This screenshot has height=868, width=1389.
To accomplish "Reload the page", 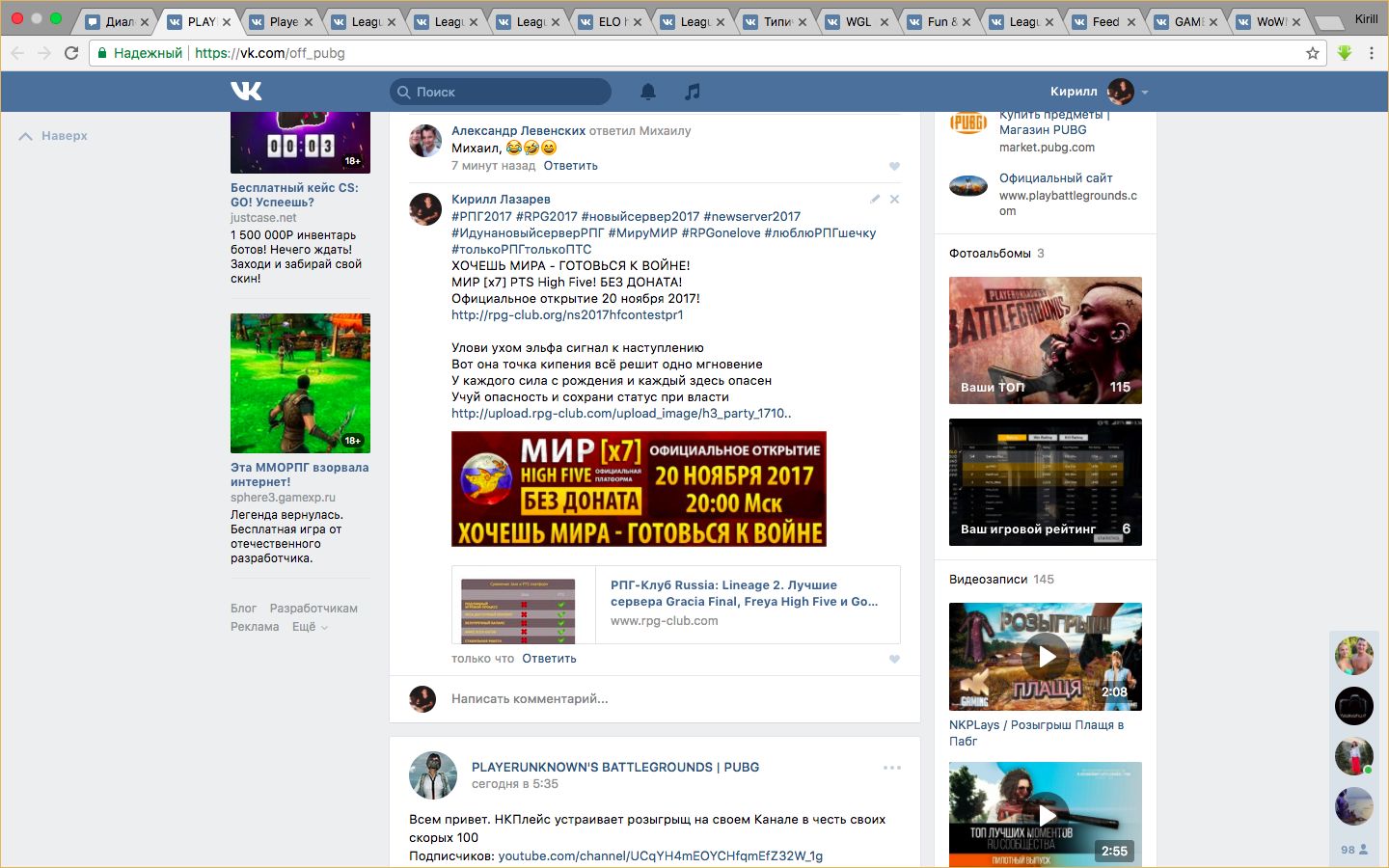I will (x=71, y=53).
